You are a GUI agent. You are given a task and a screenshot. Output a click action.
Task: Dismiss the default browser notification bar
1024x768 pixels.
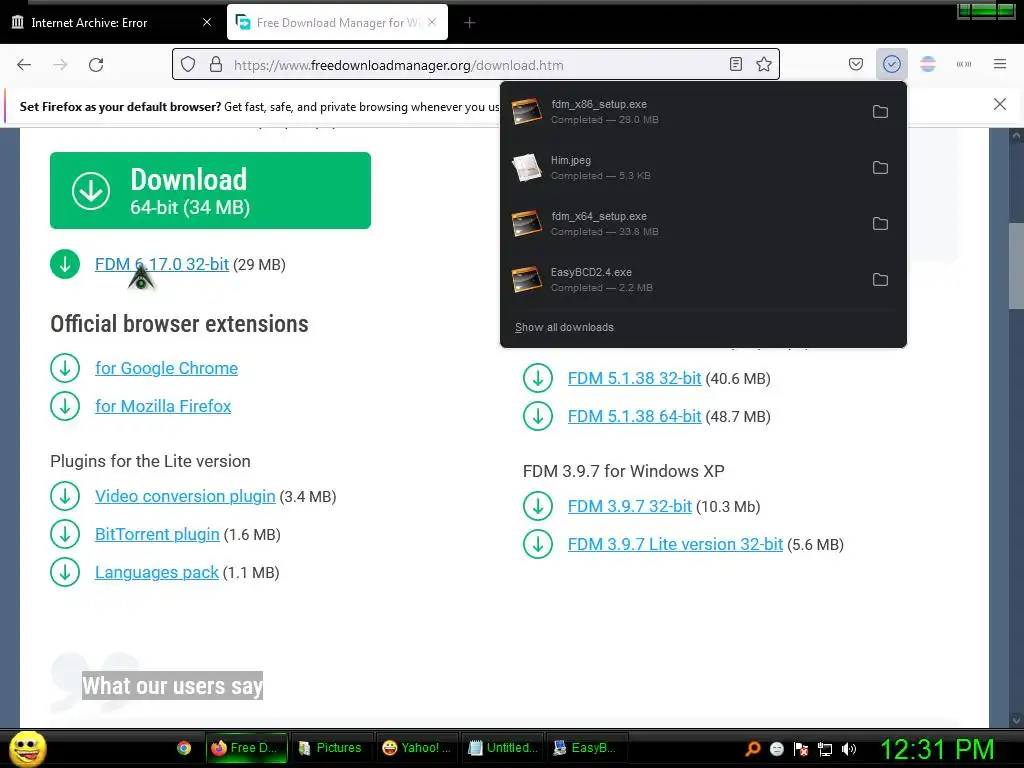pos(999,104)
